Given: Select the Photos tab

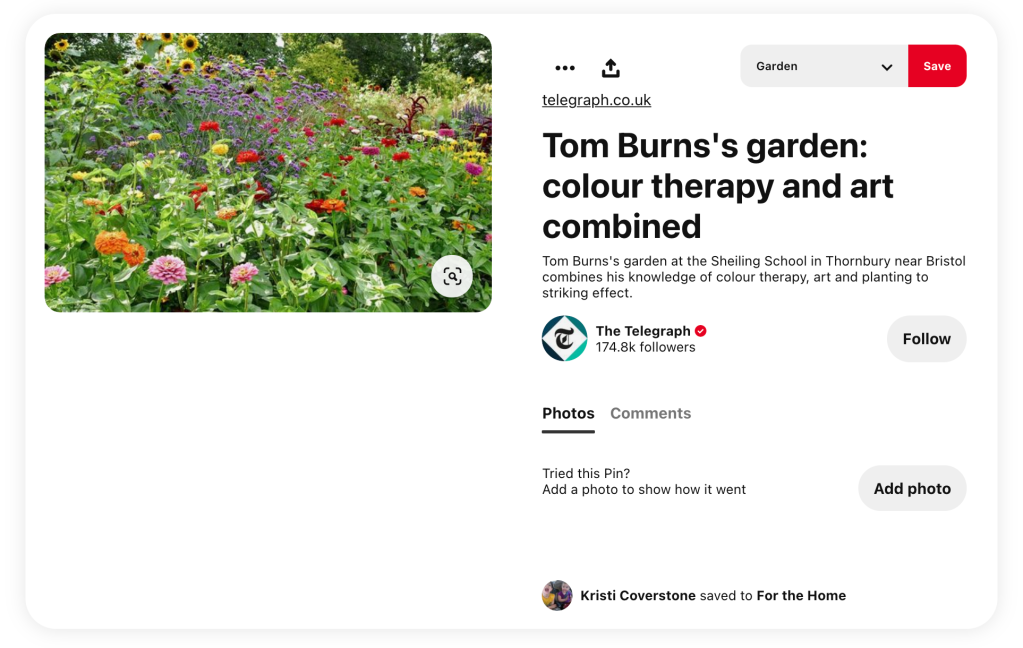Looking at the screenshot, I should tap(568, 414).
